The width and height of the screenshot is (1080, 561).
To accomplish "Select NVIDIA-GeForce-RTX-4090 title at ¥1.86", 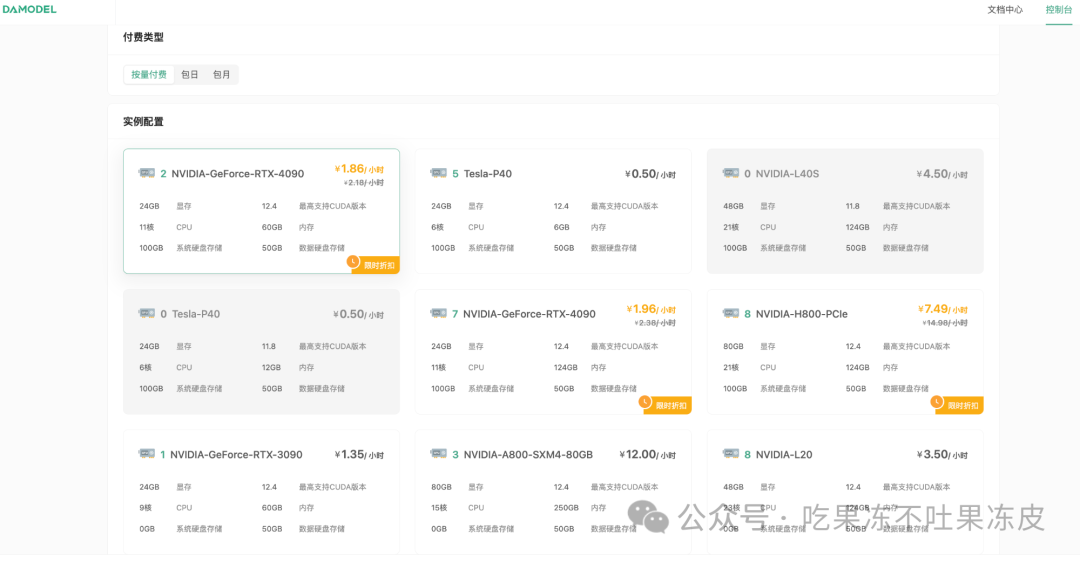I will (238, 174).
